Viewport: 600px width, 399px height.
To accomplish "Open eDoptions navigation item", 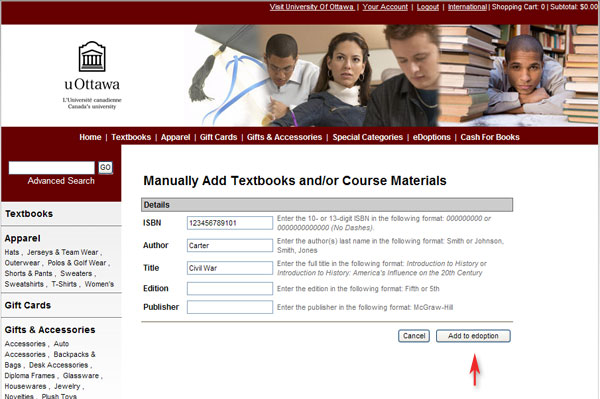I will [x=432, y=137].
